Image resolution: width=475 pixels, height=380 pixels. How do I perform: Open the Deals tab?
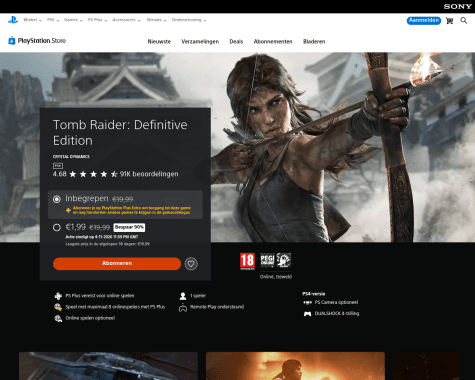[236, 42]
